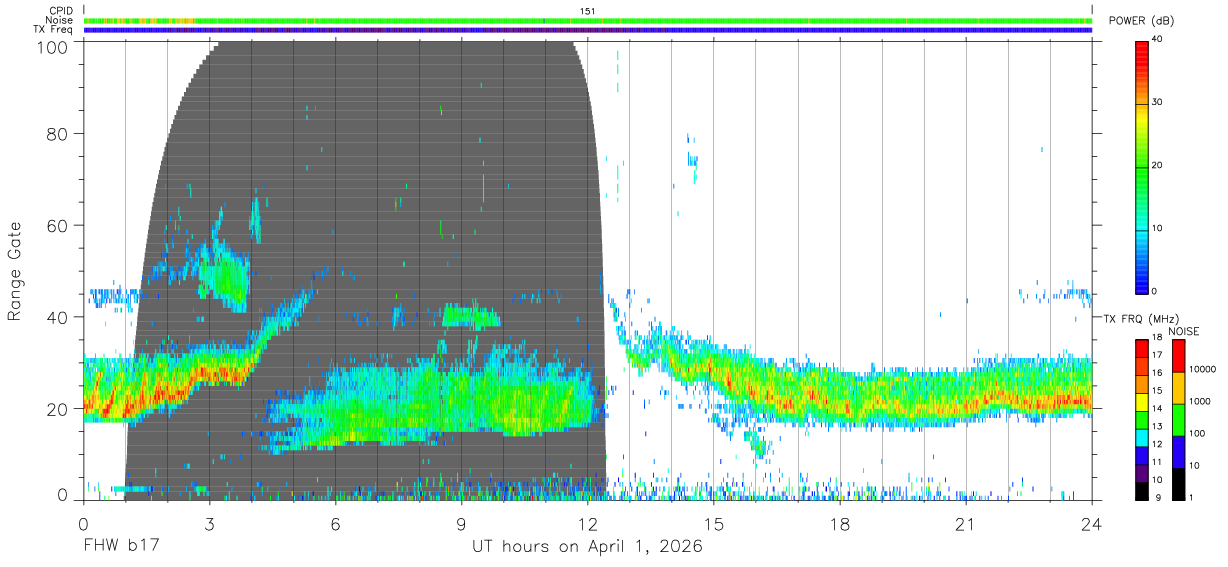Click the '21' tick on the UT hours axis

point(966,524)
